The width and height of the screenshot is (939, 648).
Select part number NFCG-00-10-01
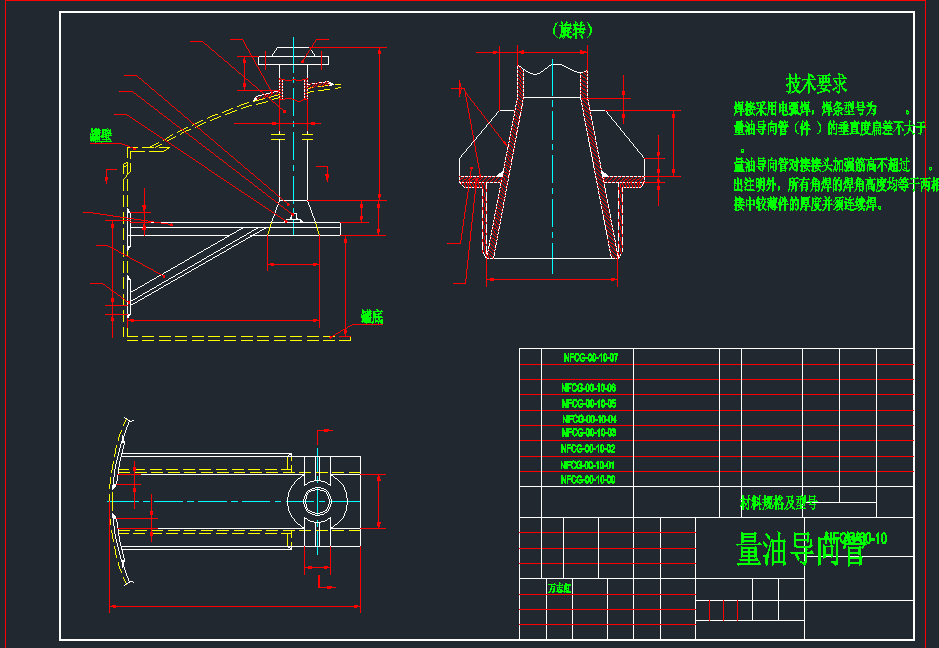[x=588, y=465]
